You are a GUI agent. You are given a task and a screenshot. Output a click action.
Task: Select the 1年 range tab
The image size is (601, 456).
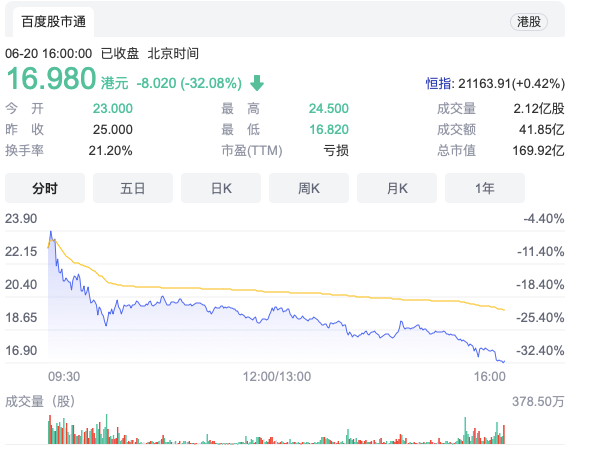(x=485, y=188)
